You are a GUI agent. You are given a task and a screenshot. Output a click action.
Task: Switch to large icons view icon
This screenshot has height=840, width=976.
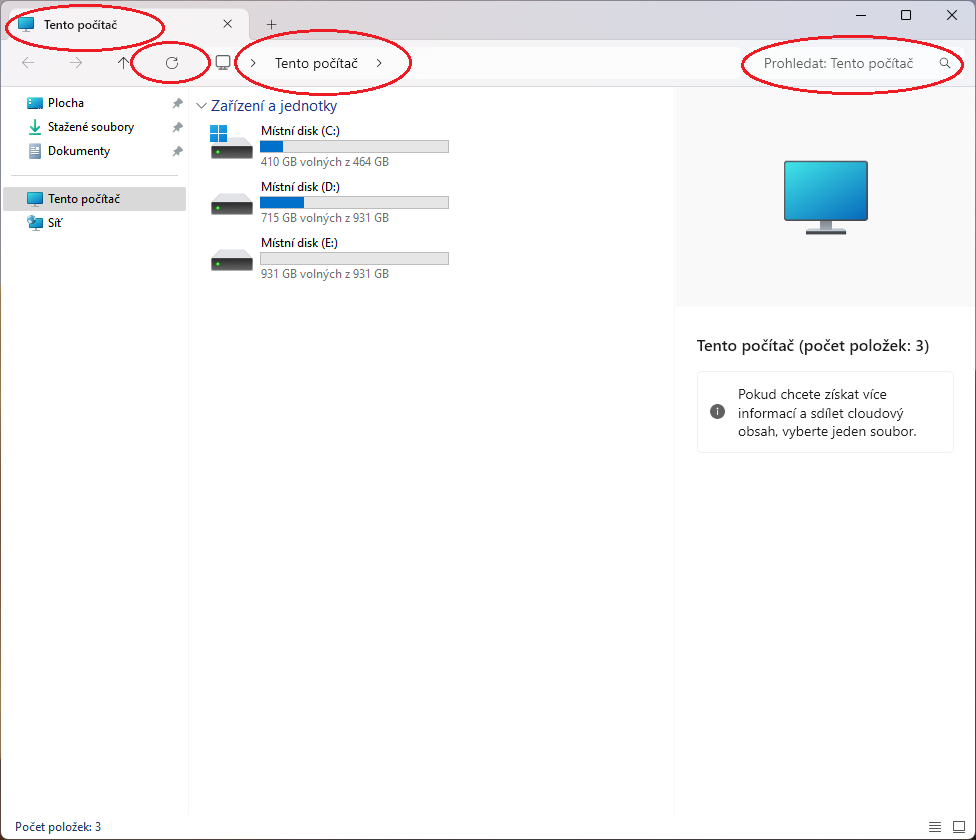click(959, 827)
